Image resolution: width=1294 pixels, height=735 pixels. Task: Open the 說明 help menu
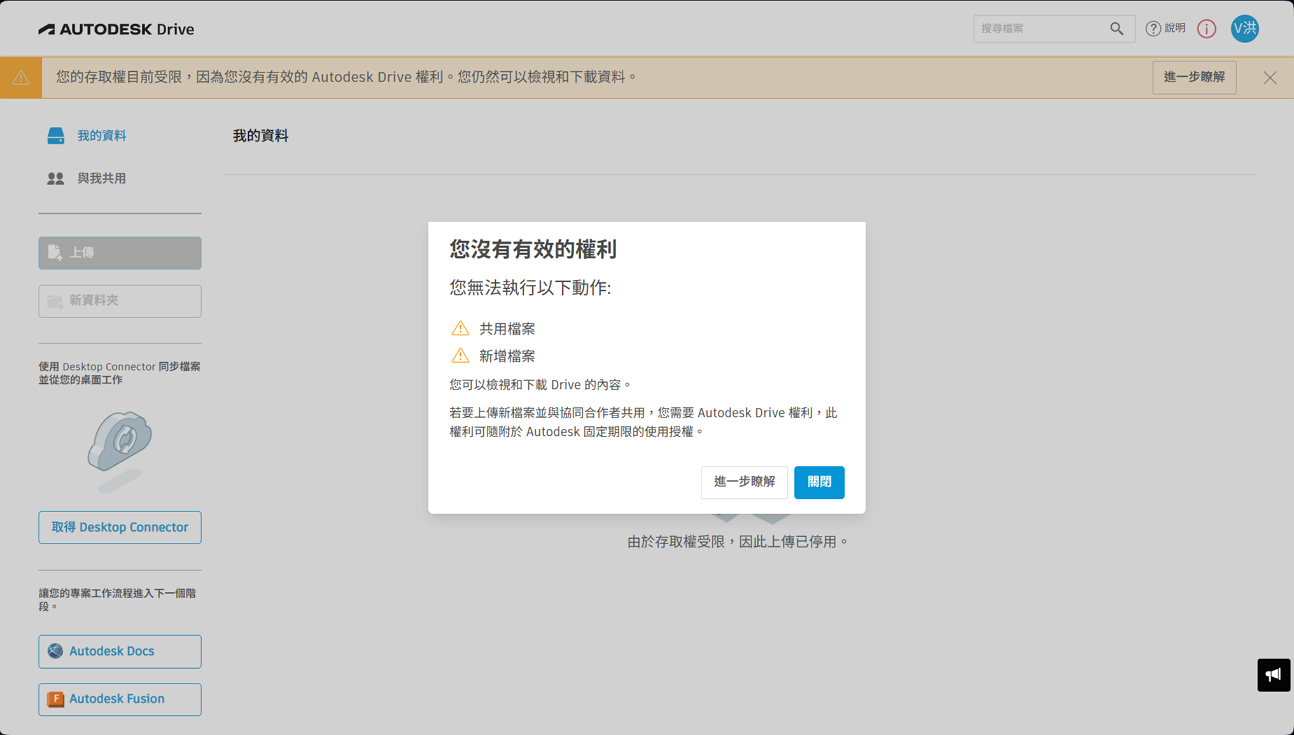point(1165,29)
